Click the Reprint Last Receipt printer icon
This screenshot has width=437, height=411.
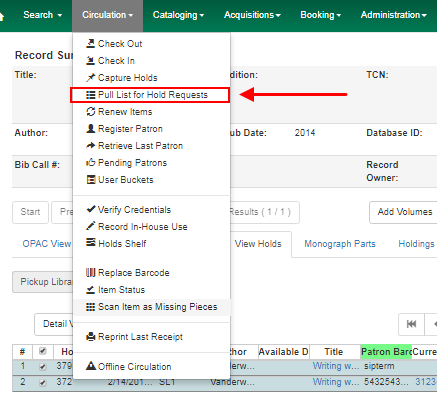[90, 336]
